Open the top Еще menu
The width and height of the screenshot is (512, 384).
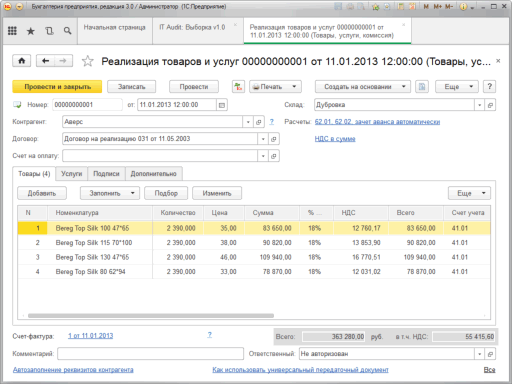(x=457, y=87)
